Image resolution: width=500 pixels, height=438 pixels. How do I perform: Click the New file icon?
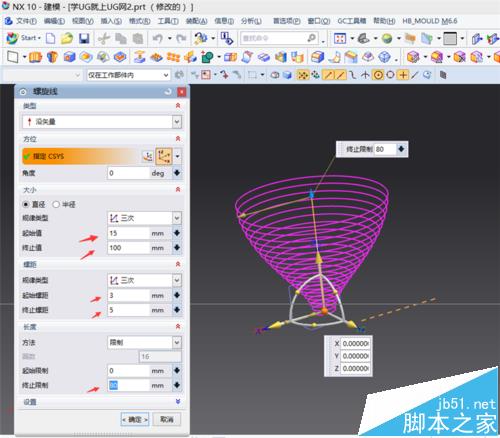click(x=50, y=39)
